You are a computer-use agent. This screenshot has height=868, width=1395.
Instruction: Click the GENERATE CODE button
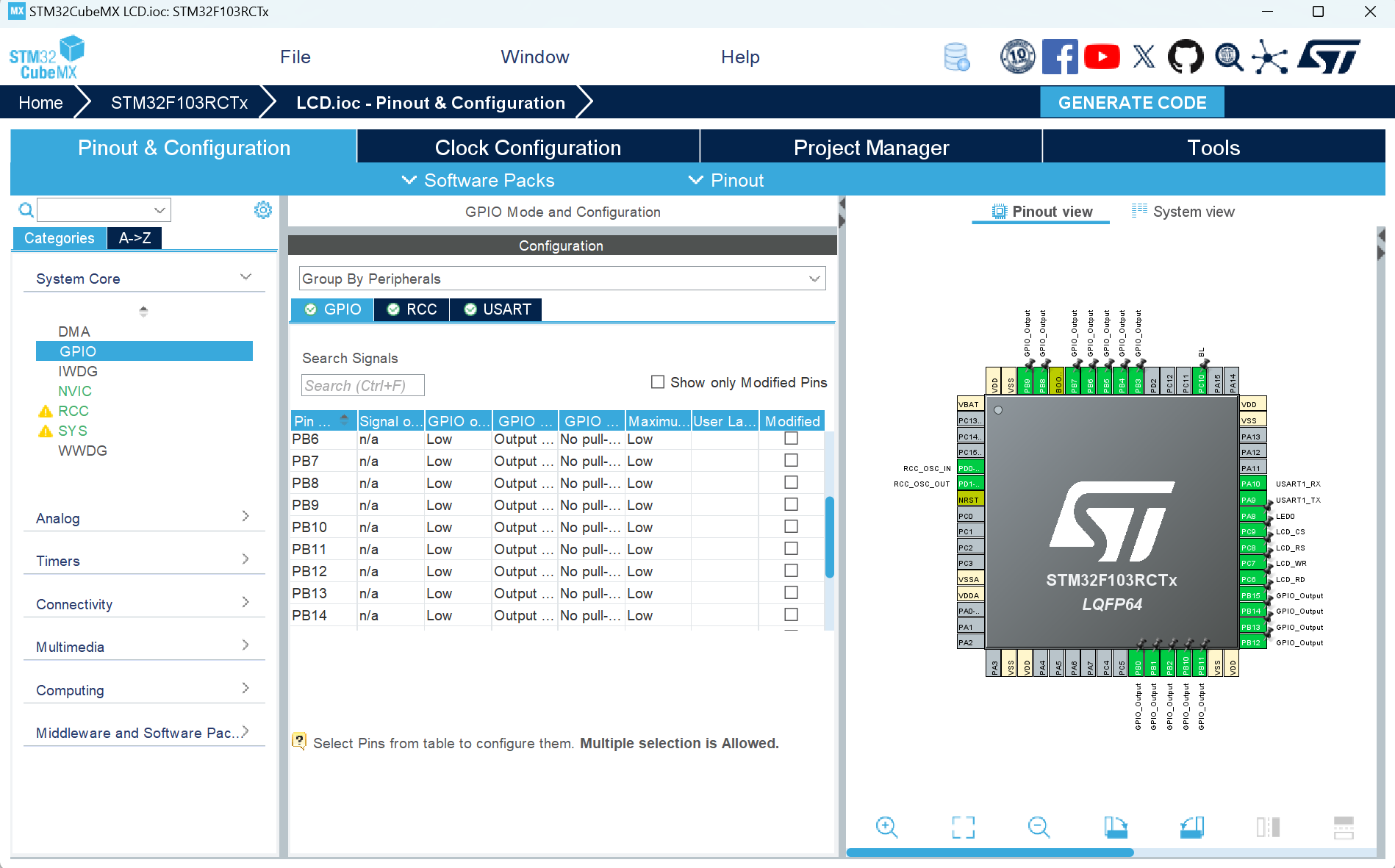[x=1132, y=102]
